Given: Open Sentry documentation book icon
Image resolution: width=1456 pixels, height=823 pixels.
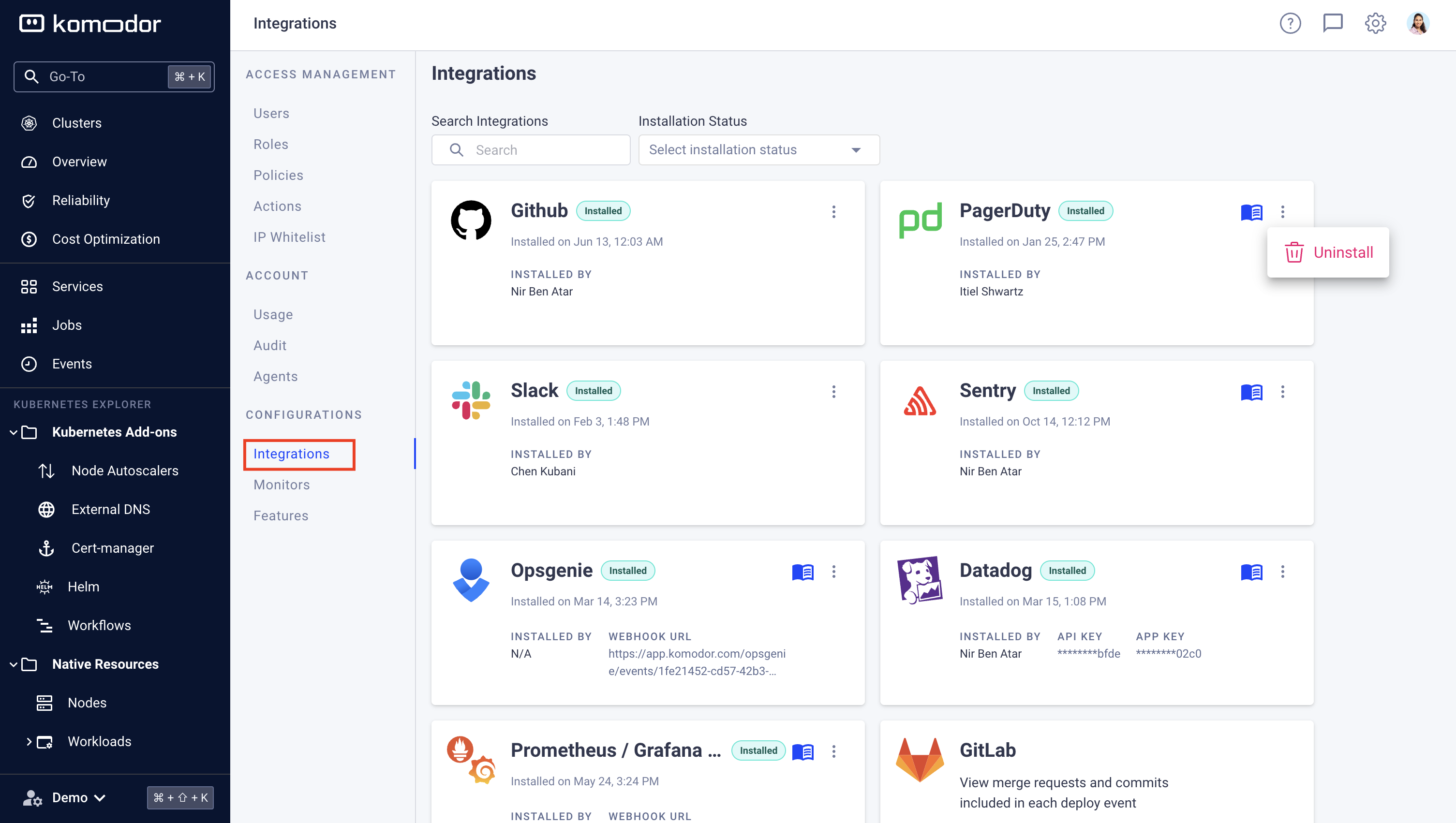Looking at the screenshot, I should [x=1251, y=392].
